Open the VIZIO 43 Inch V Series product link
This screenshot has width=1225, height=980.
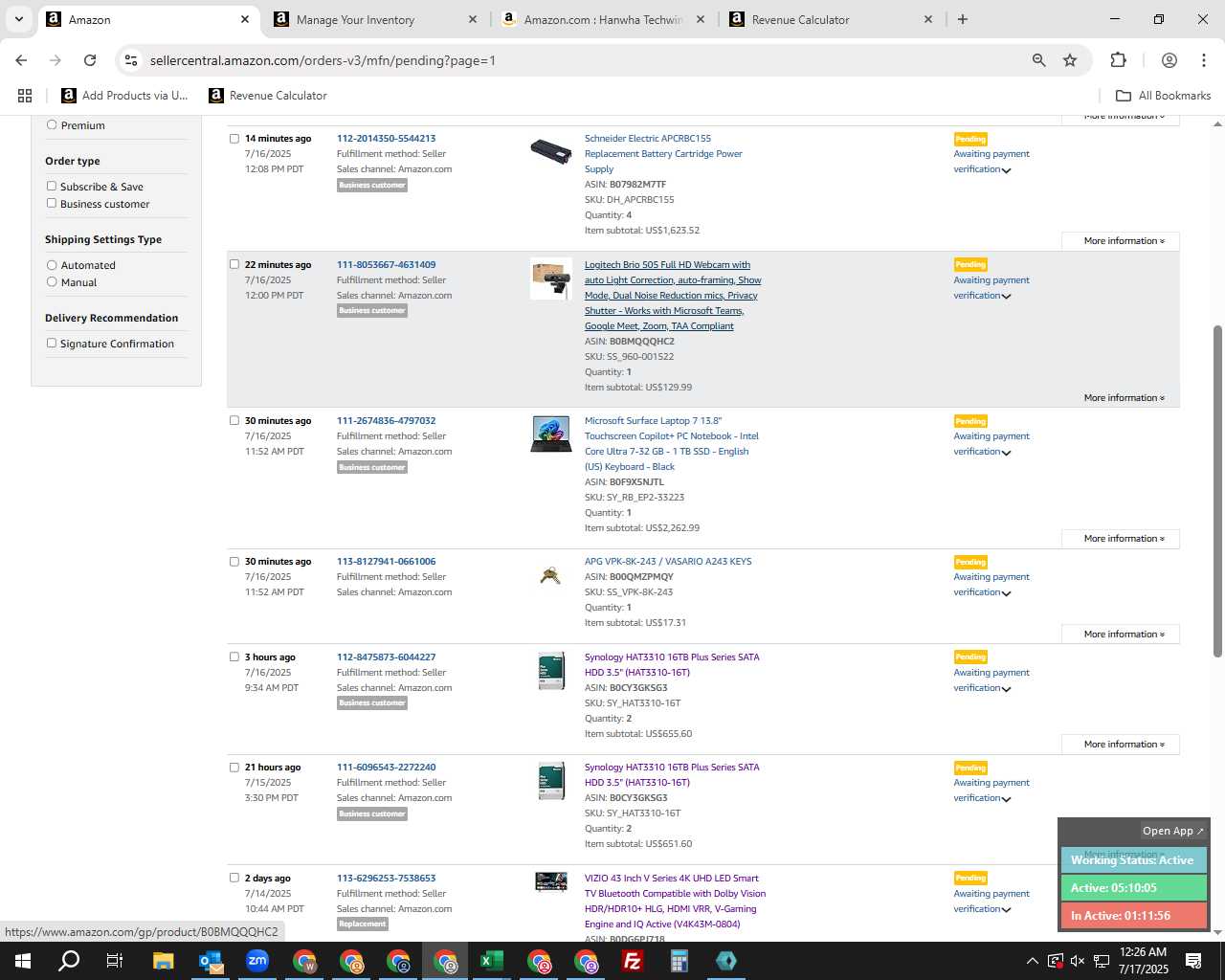pyautogui.click(x=675, y=902)
